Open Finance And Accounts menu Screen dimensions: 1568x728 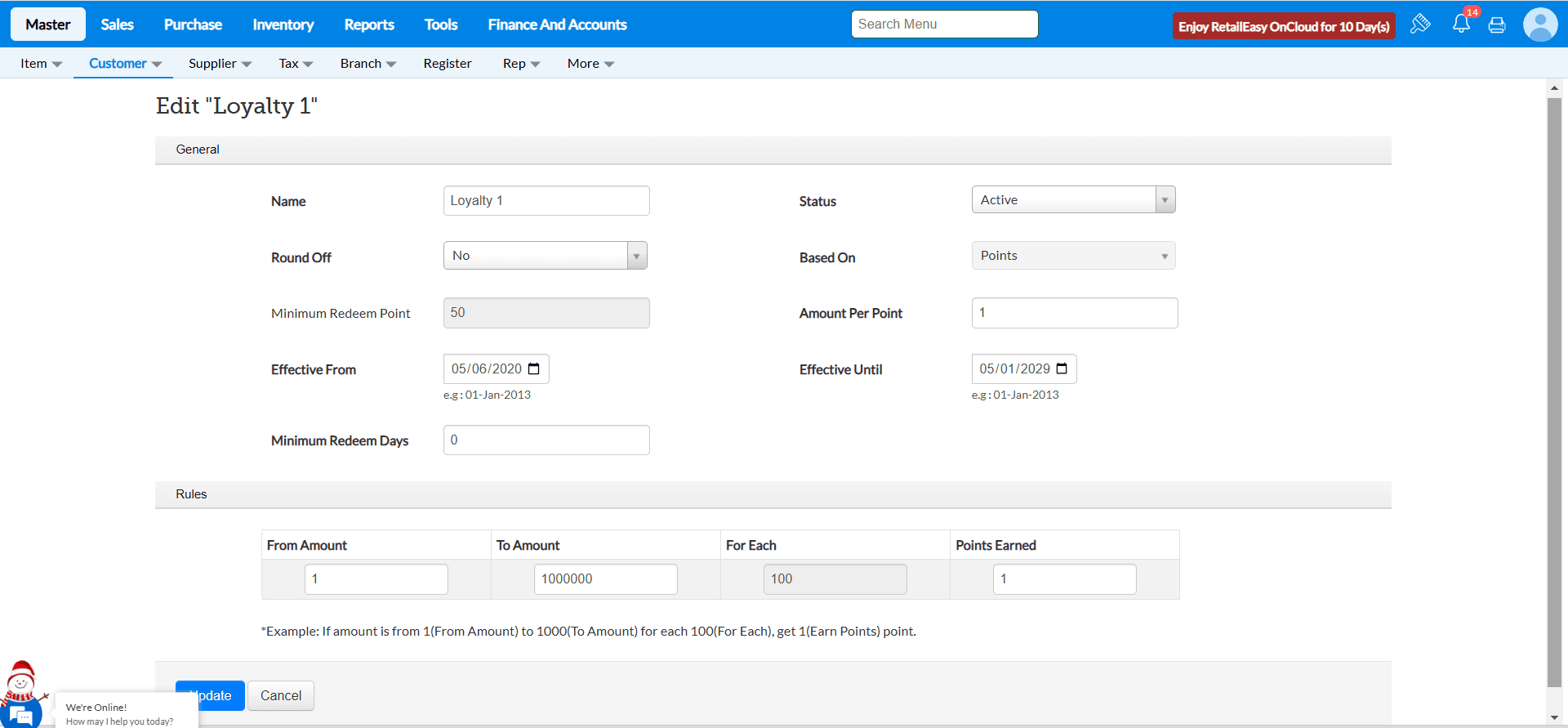click(557, 25)
